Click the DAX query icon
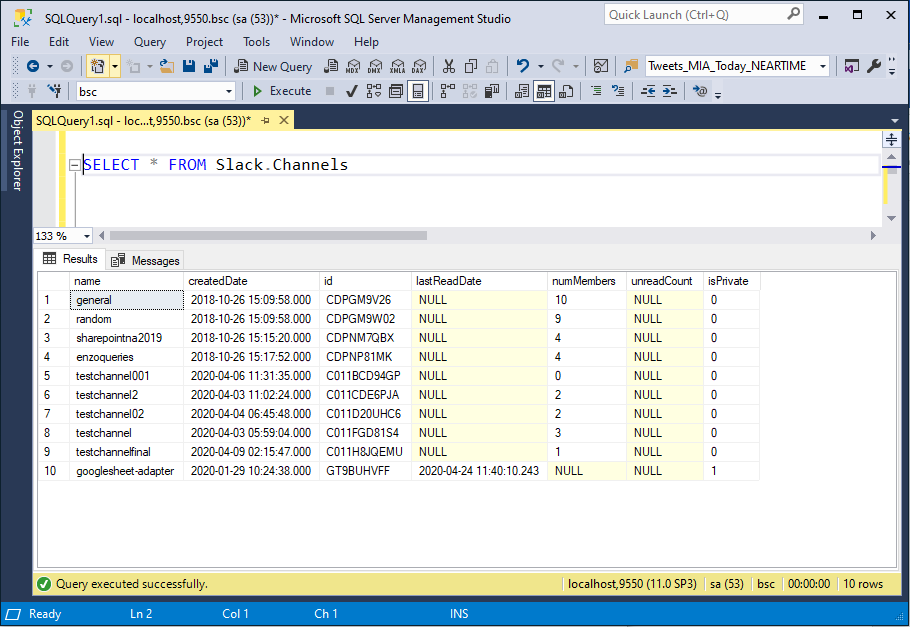Viewport: 910px width, 627px height. coord(418,66)
